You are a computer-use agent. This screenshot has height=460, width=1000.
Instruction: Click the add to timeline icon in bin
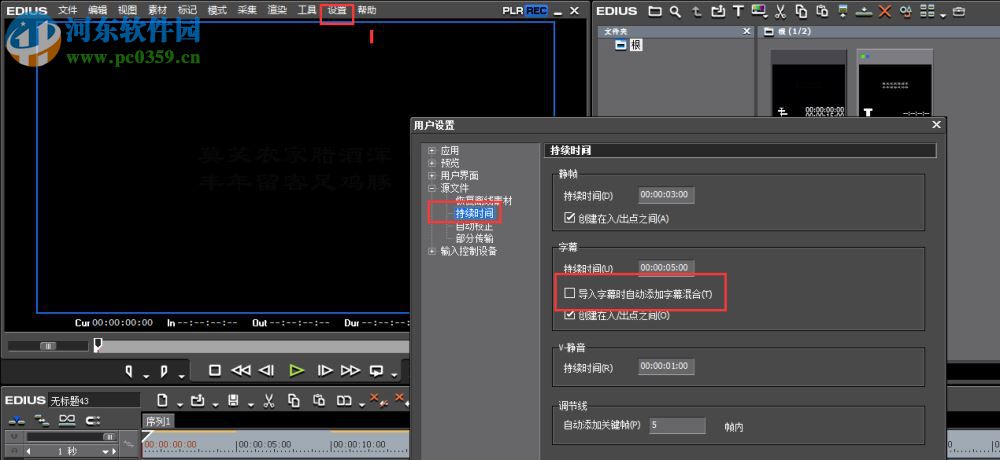[x=864, y=11]
